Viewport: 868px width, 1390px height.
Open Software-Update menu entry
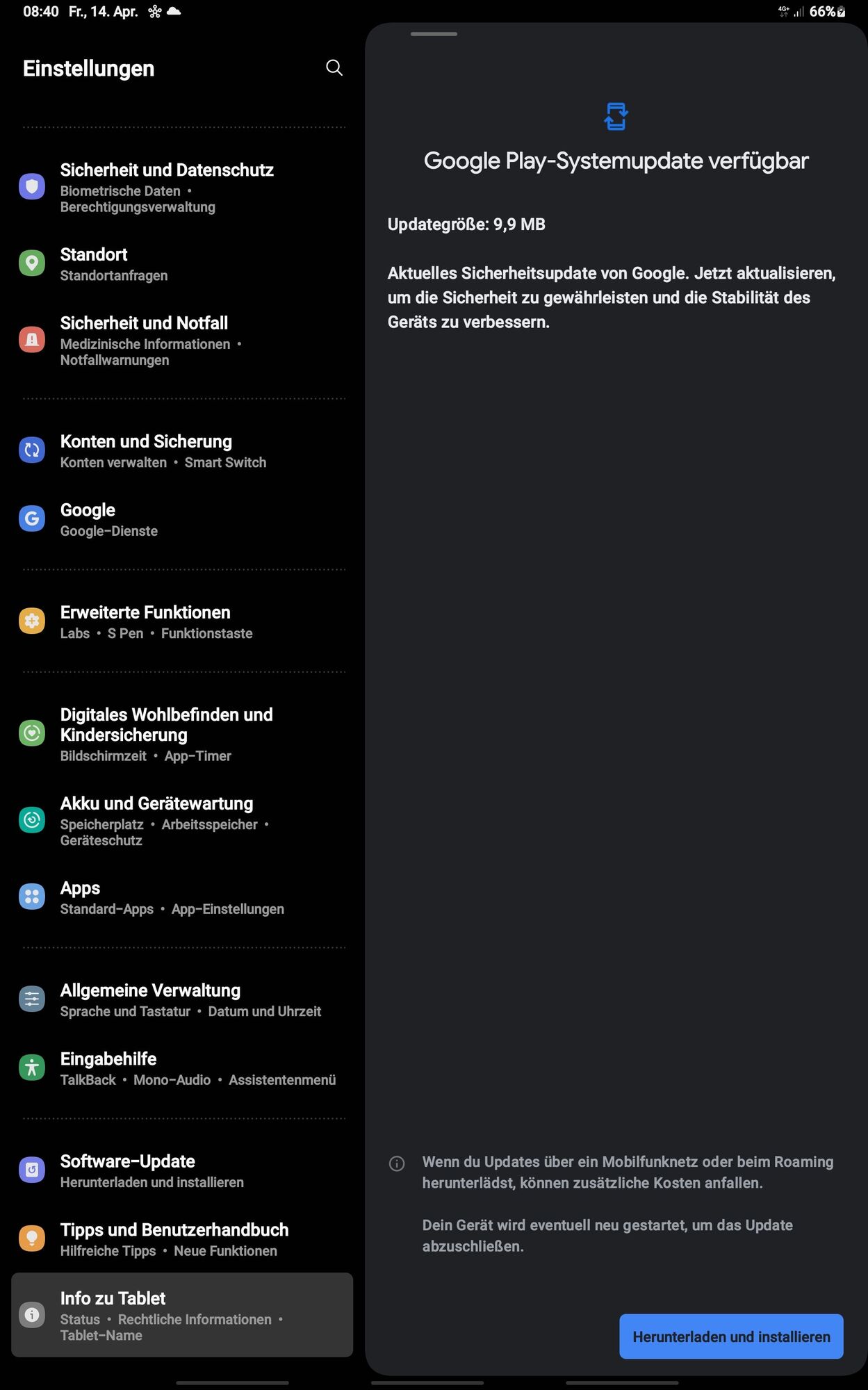pyautogui.click(x=182, y=1170)
